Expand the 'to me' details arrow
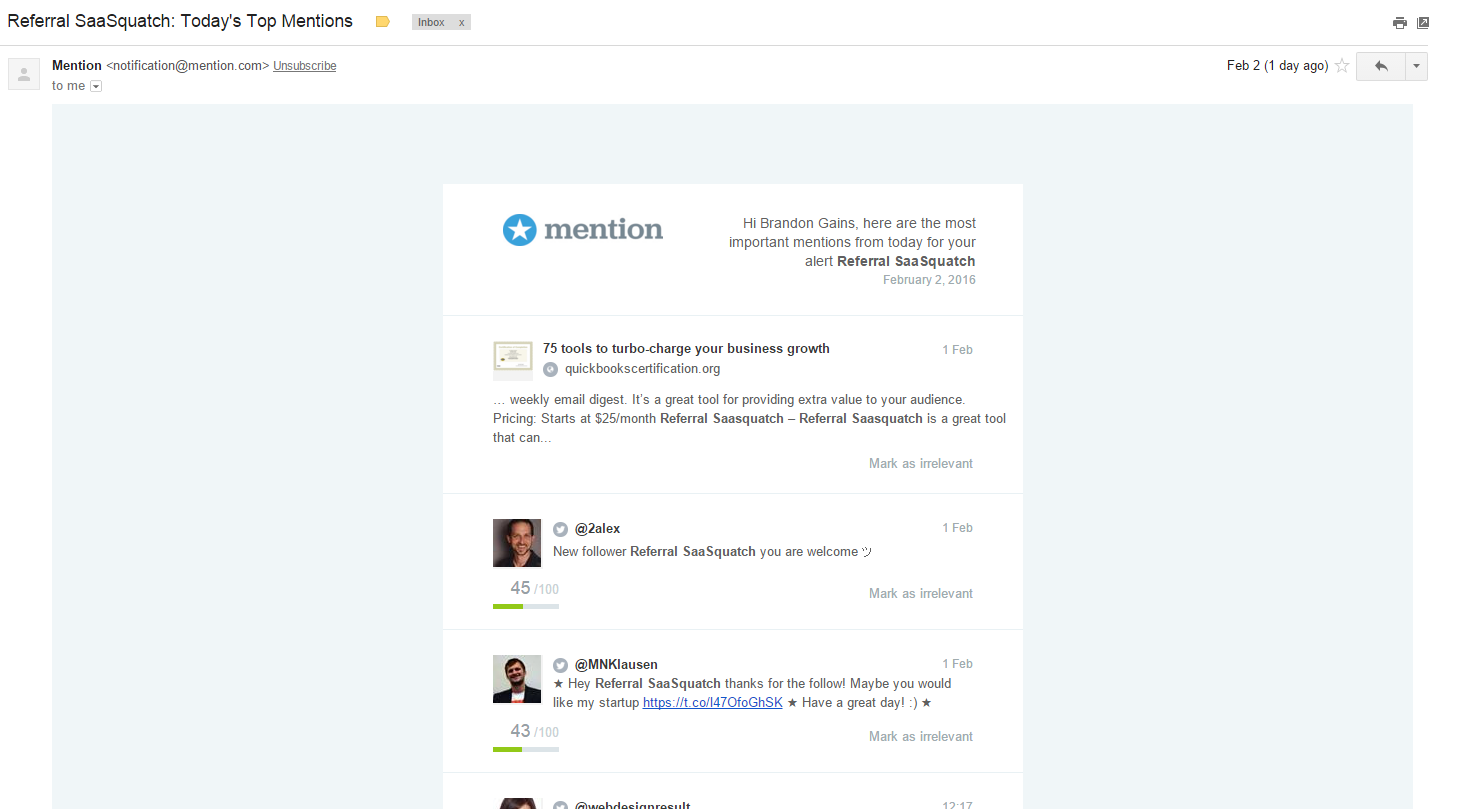1461x809 pixels. tap(96, 87)
